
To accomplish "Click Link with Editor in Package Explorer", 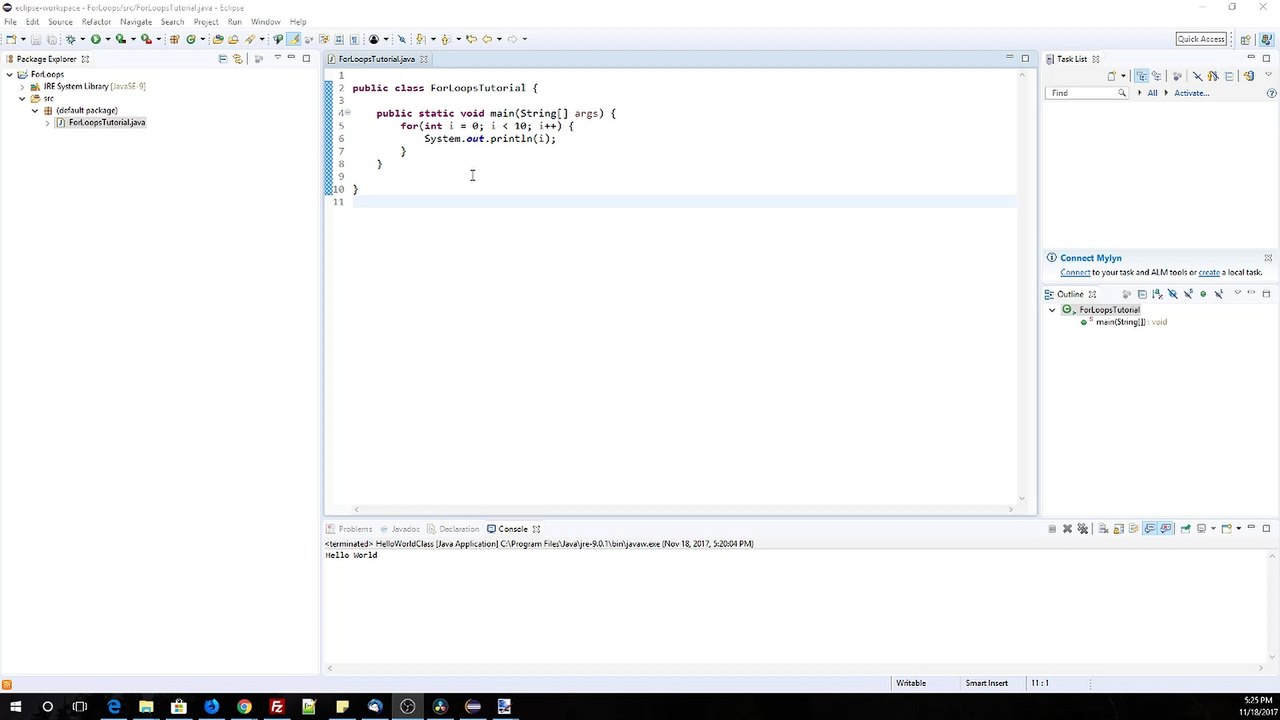I will pyautogui.click(x=237, y=59).
